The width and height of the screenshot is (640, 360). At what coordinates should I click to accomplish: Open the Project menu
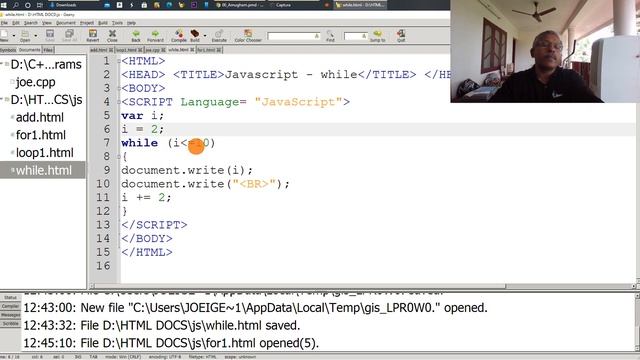click(87, 23)
